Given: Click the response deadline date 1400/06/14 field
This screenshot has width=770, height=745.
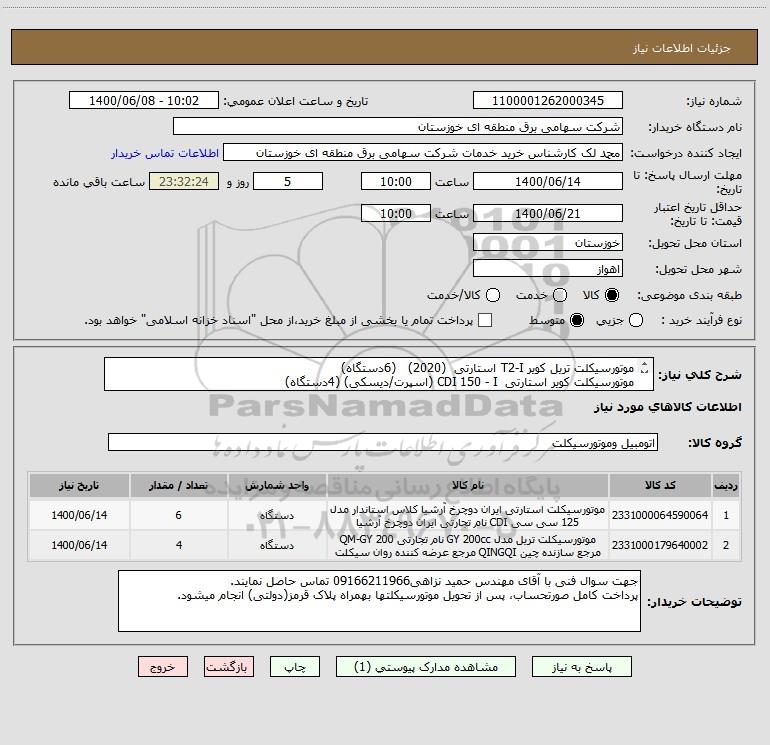Looking at the screenshot, I should coord(548,182).
